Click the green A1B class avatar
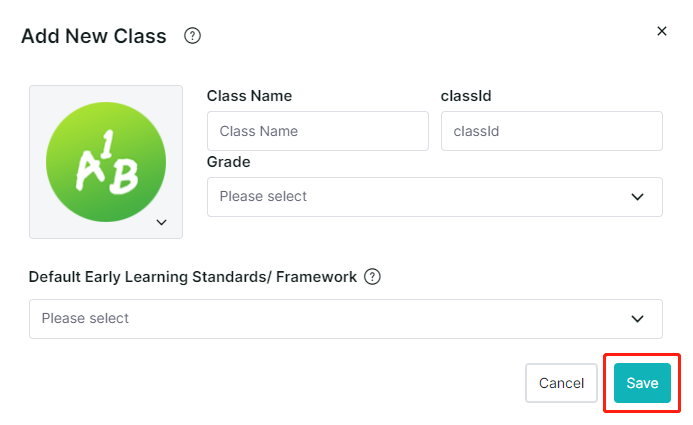Screen dimensions: 693x425 pos(106,162)
